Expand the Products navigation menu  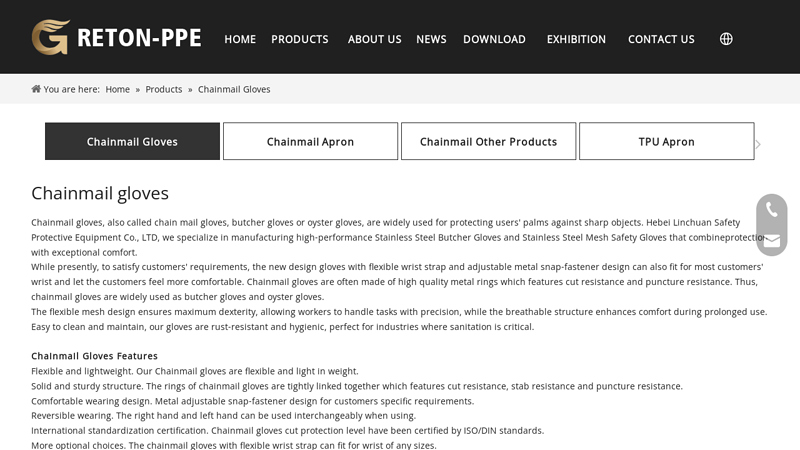pos(300,39)
